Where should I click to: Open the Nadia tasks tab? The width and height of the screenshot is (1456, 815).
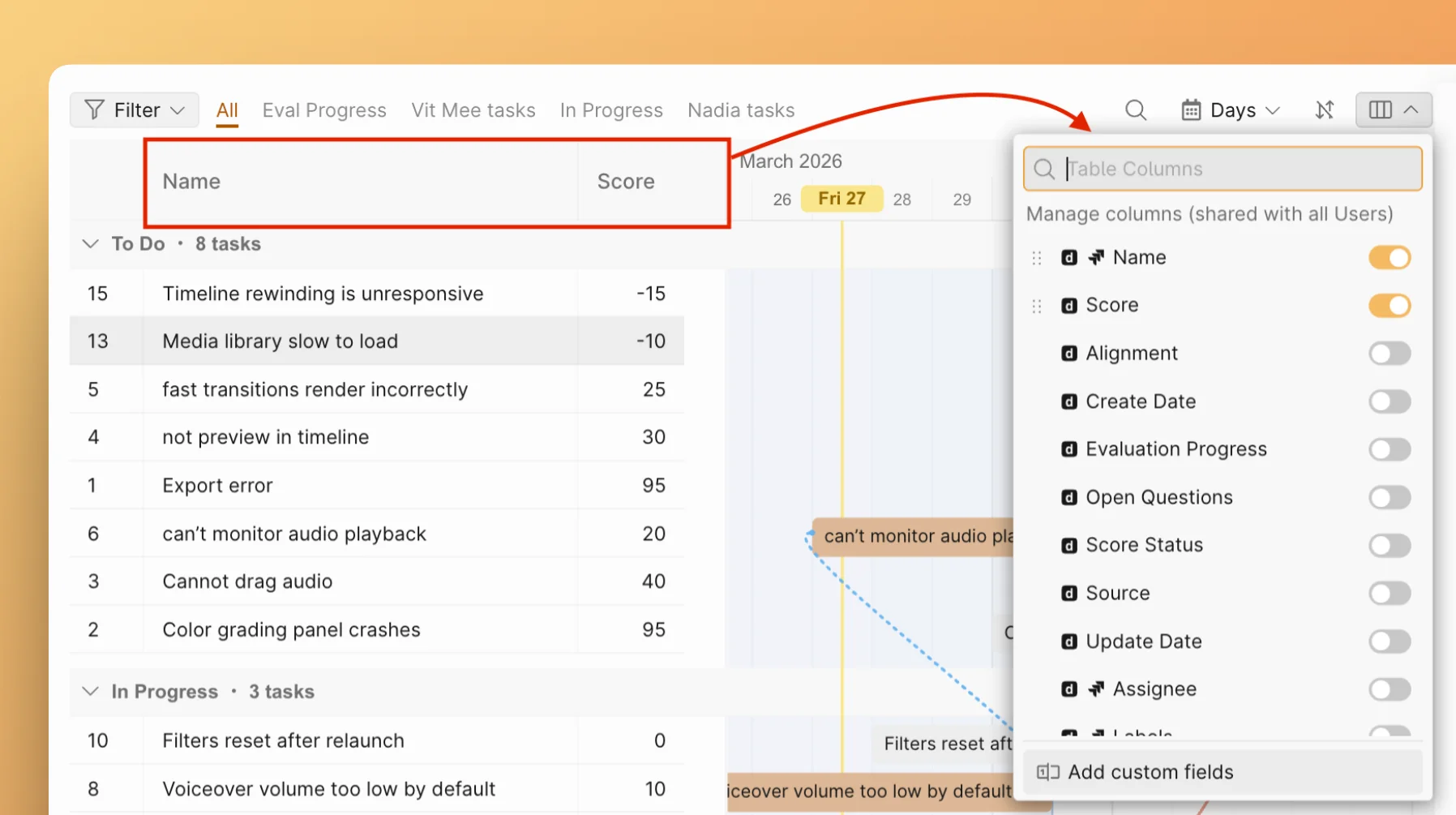[x=741, y=110]
